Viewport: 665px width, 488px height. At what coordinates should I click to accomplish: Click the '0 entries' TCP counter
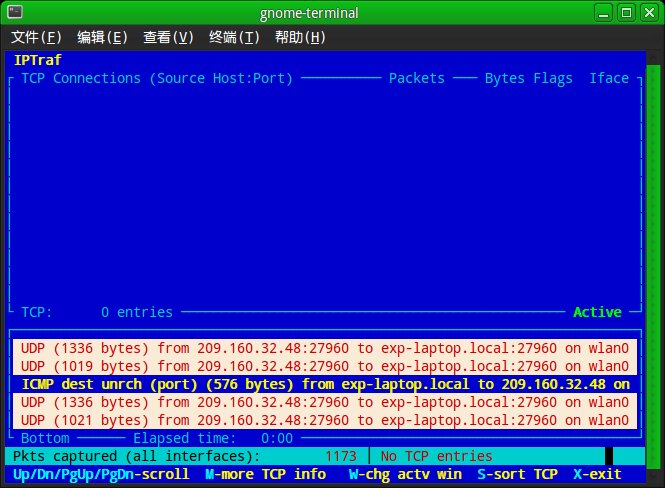coord(137,312)
